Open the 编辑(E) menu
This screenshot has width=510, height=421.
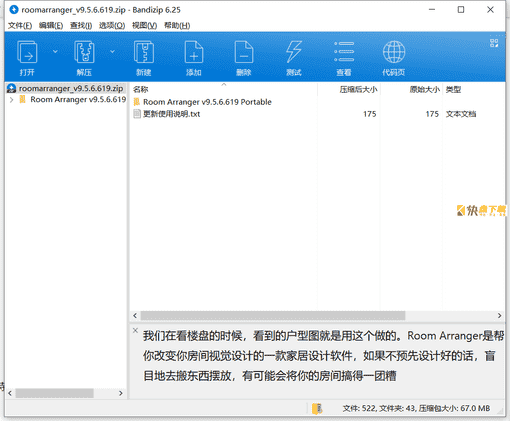click(51, 26)
